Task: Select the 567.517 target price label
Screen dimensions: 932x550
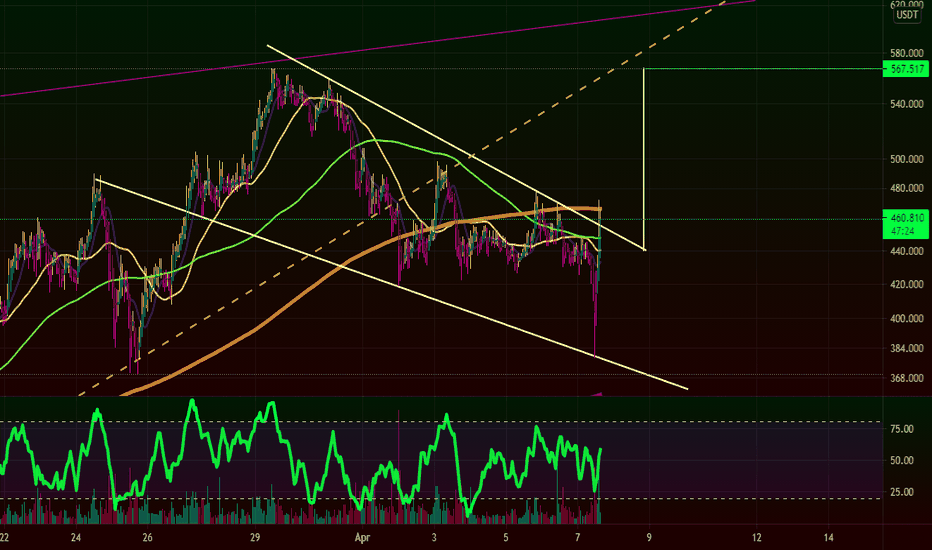Action: (906, 69)
